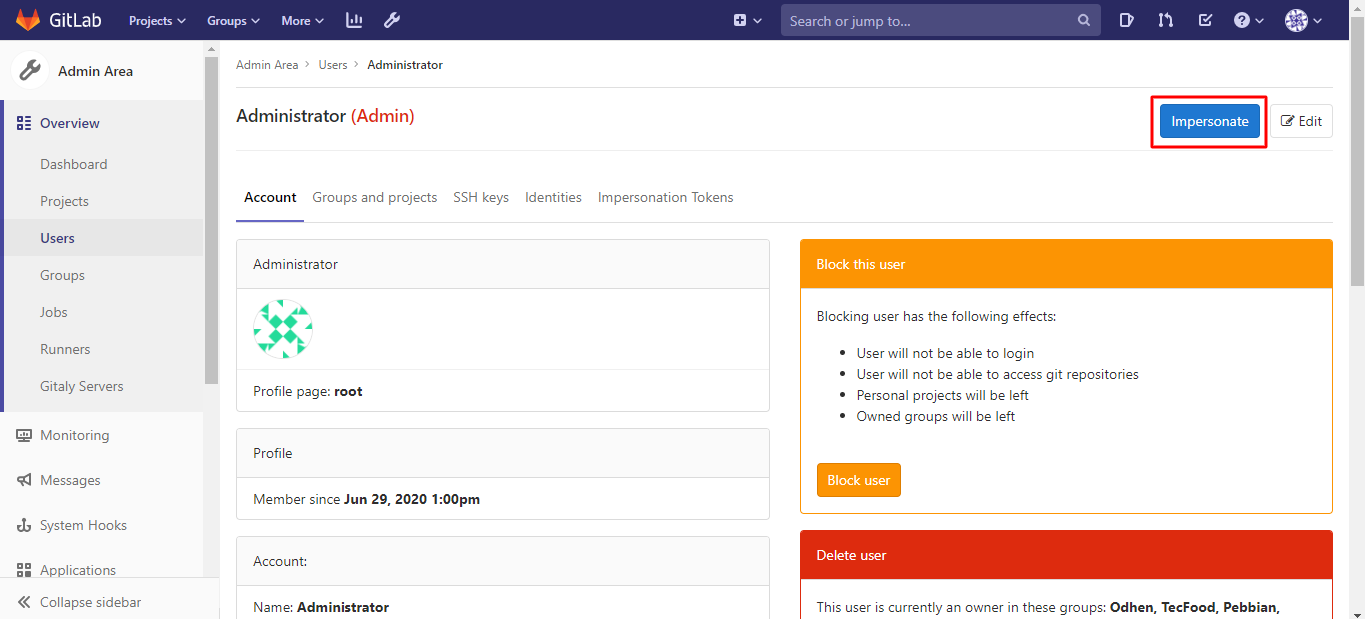Open the new item plus dropdown
Image resolution: width=1365 pixels, height=619 pixels.
(748, 20)
